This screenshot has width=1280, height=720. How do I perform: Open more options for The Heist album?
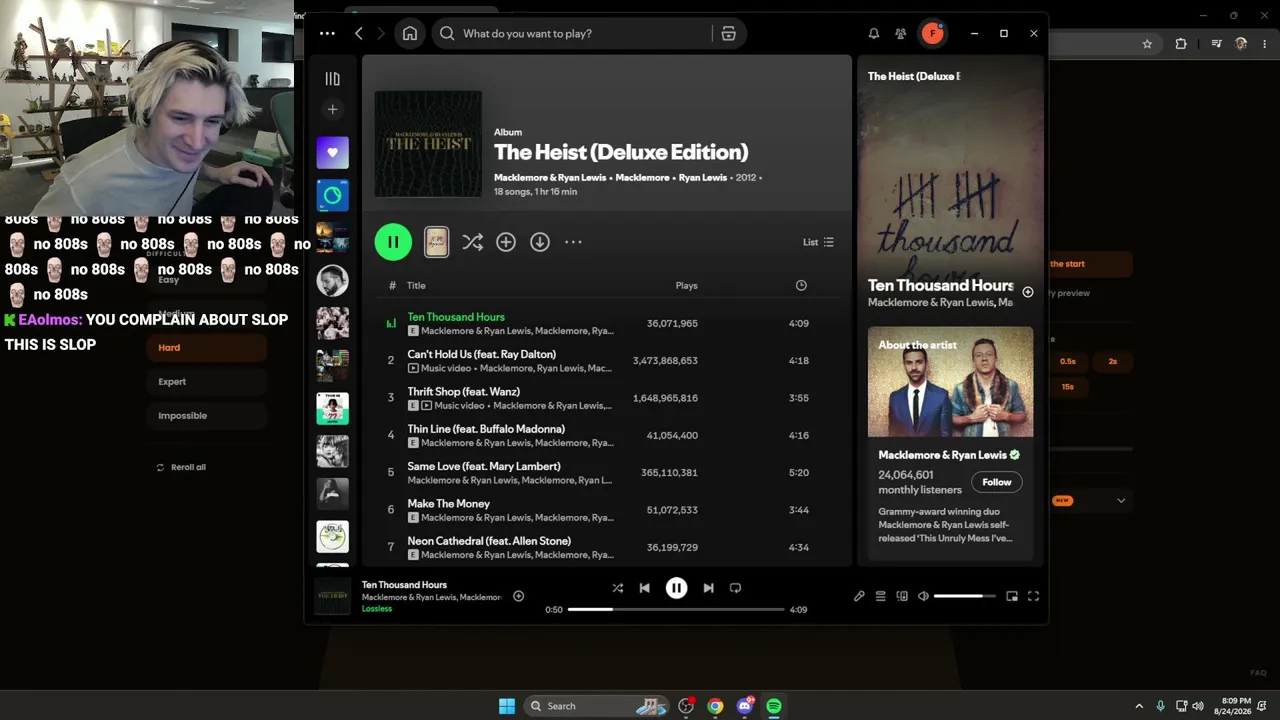pyautogui.click(x=573, y=242)
